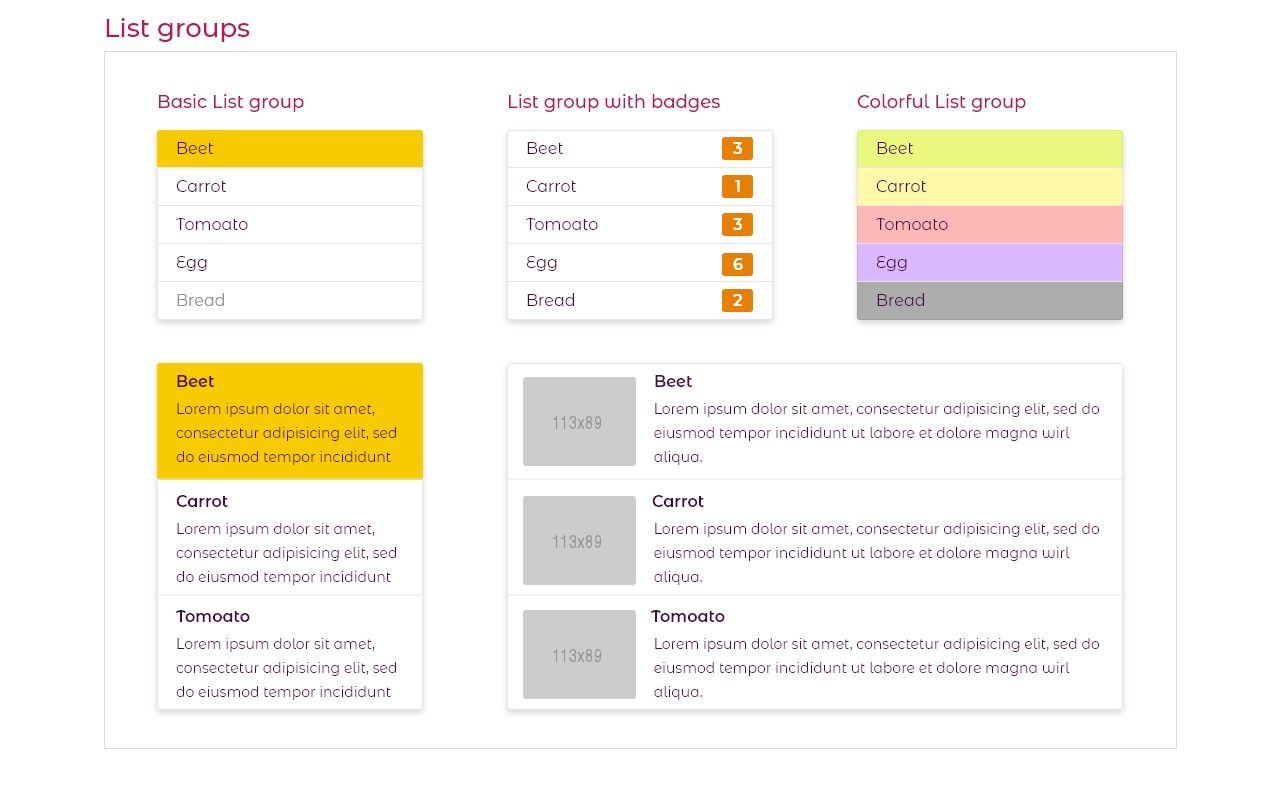
Task: Click the Tomoato thumbnail placeholder image
Action: coord(579,654)
